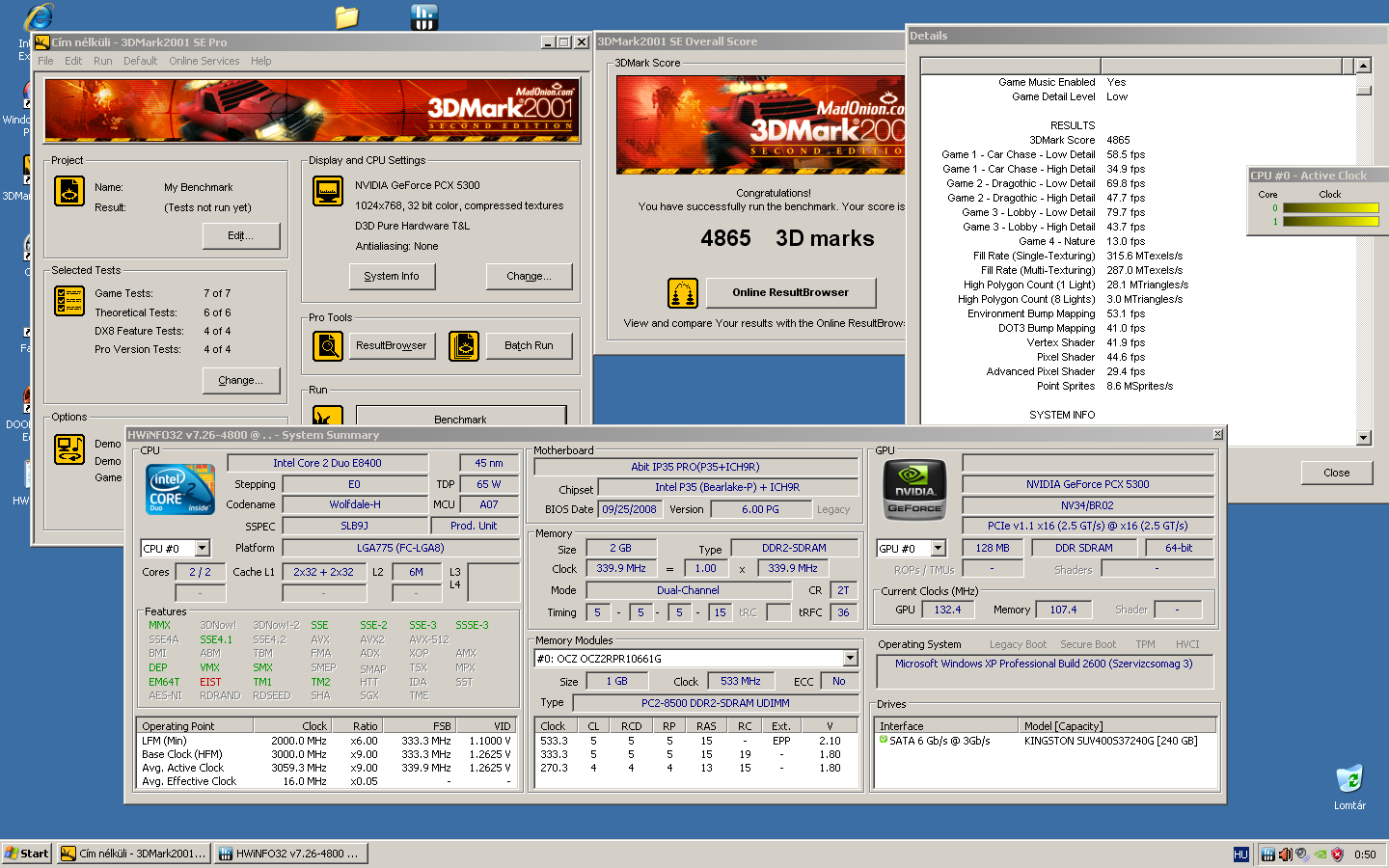The width and height of the screenshot is (1389, 868).
Task: Open the Online Services menu
Action: (x=204, y=61)
